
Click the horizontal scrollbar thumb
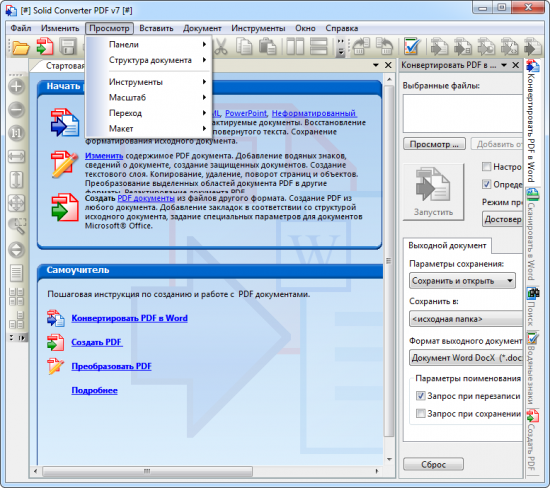tap(147, 471)
